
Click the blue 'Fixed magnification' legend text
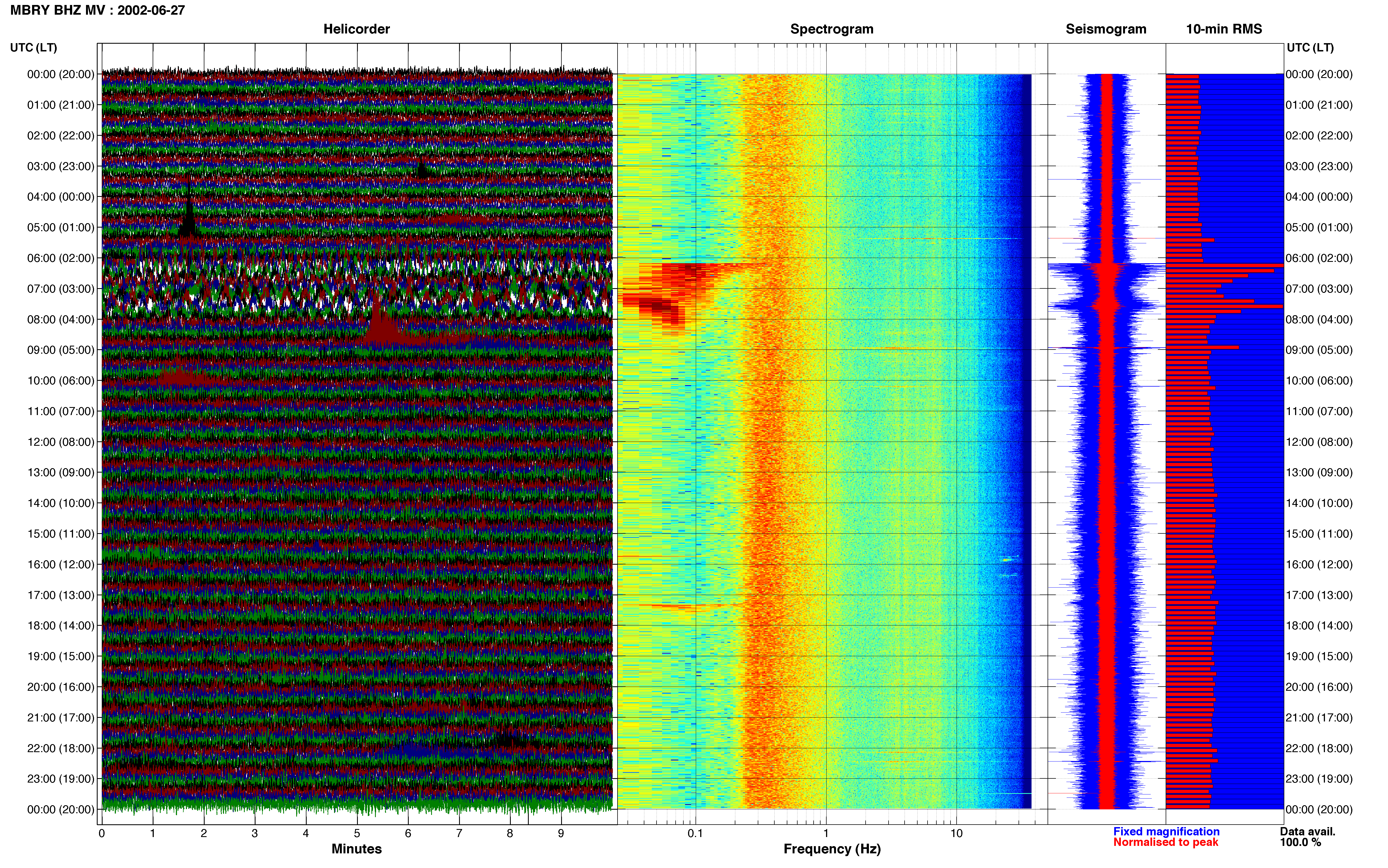1166,832
